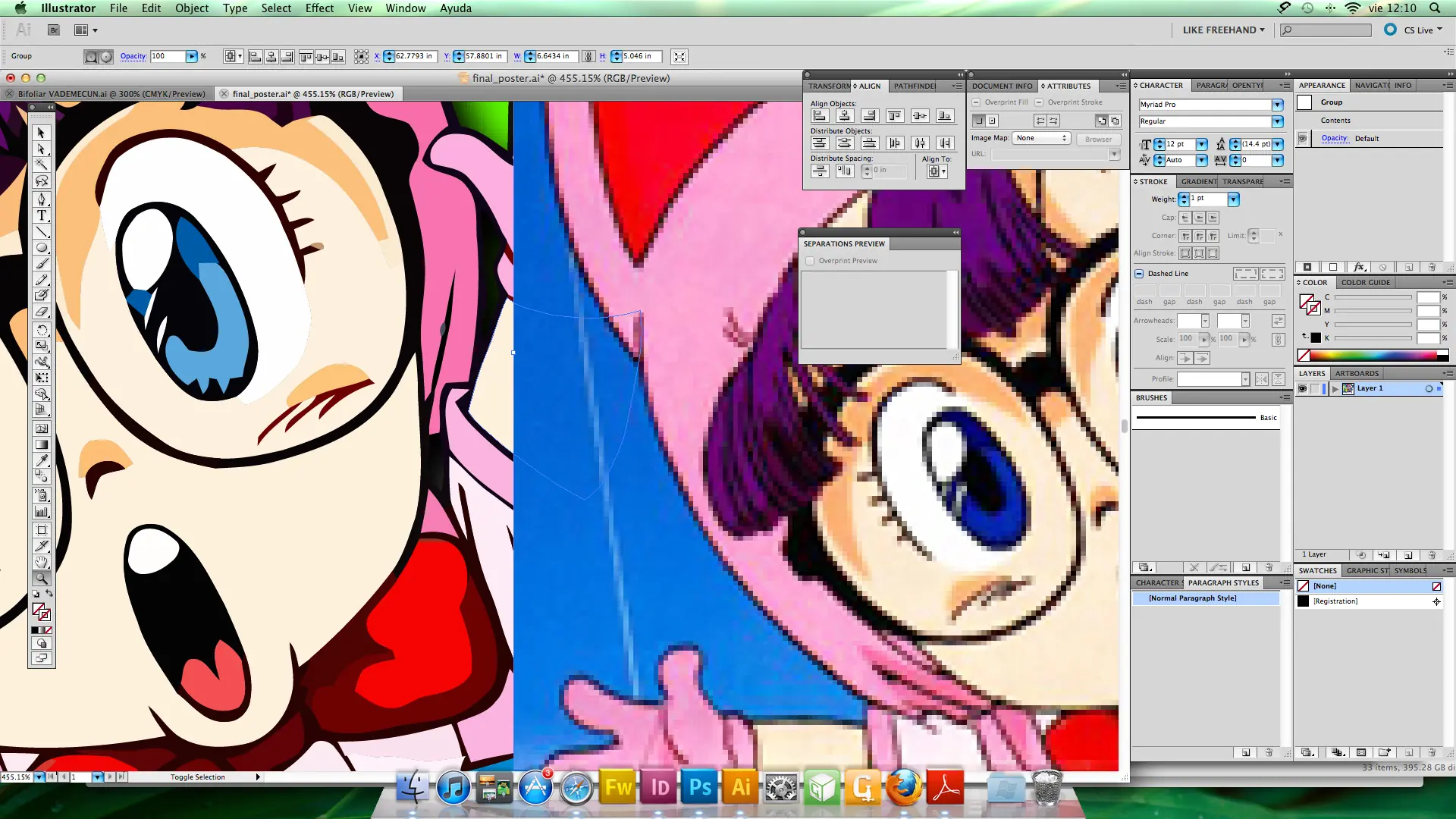Click the Cyan slider track in Color panel
The image size is (1456, 819).
click(1373, 297)
